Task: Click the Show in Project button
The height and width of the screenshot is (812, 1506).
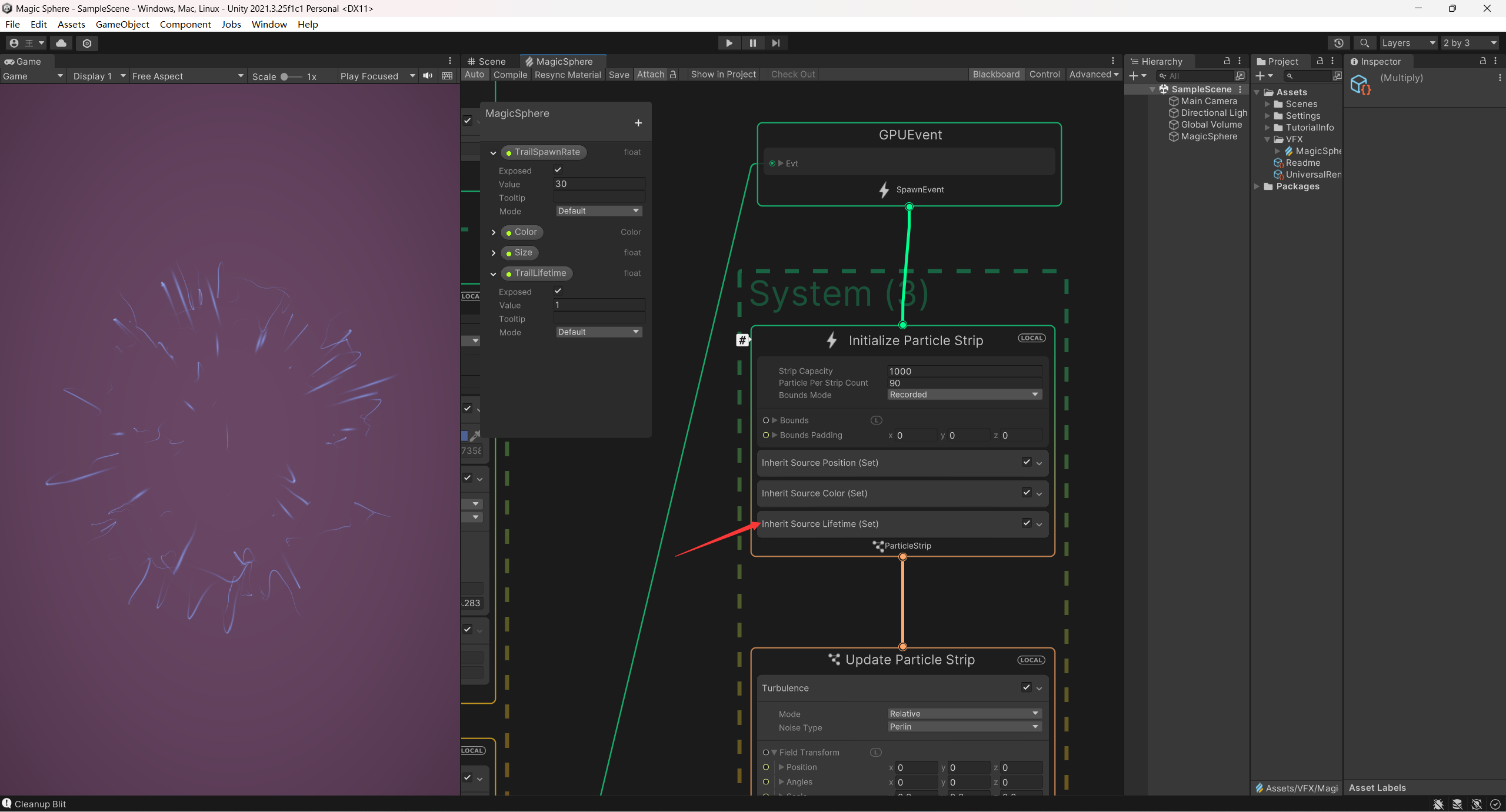Action: 723,75
